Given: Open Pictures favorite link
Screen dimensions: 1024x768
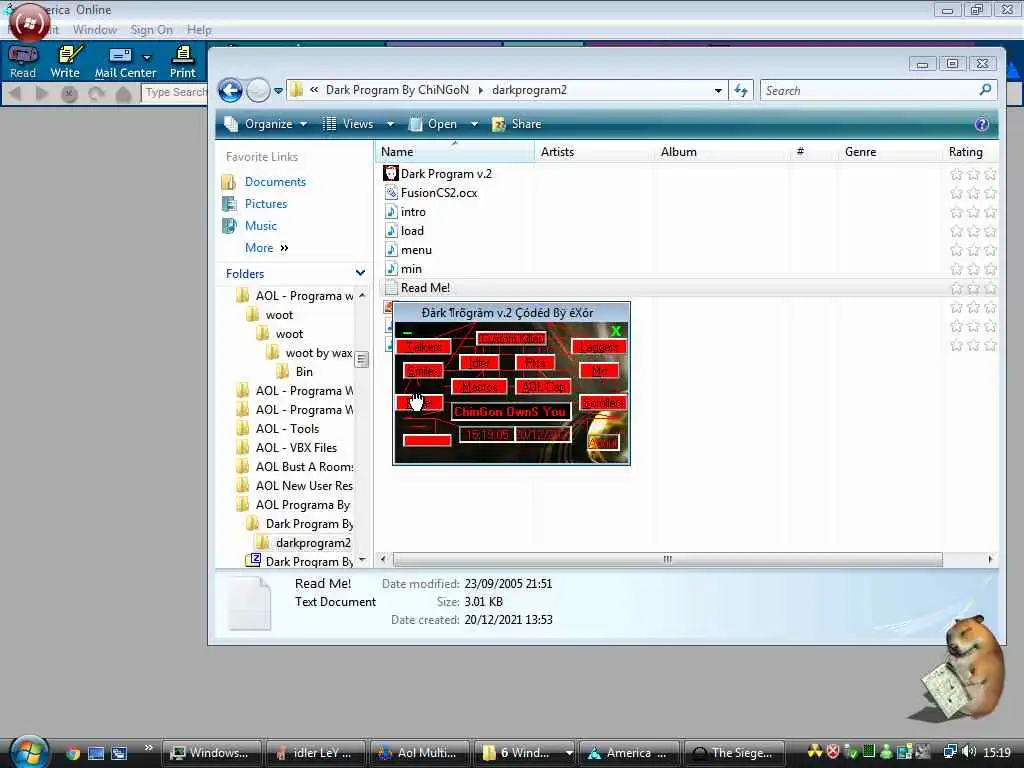Looking at the screenshot, I should [x=265, y=204].
